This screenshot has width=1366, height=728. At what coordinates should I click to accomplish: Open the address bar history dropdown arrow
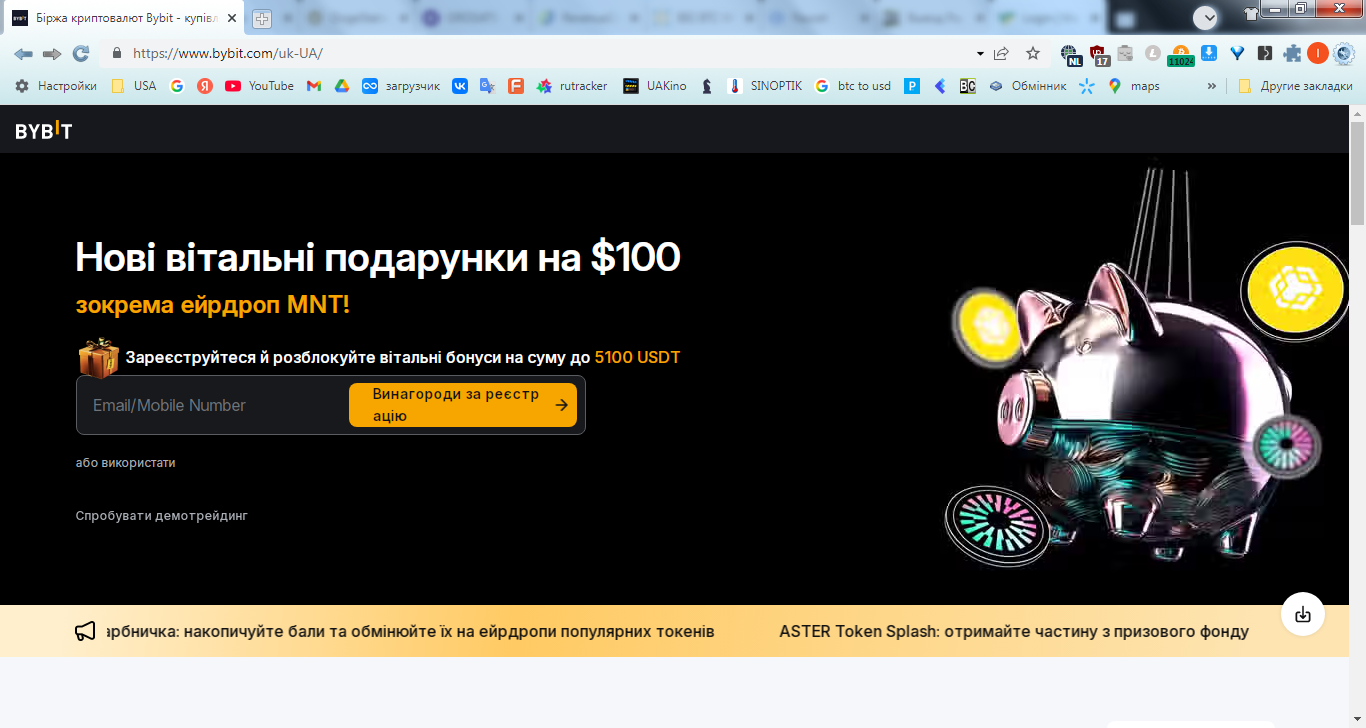(x=980, y=54)
